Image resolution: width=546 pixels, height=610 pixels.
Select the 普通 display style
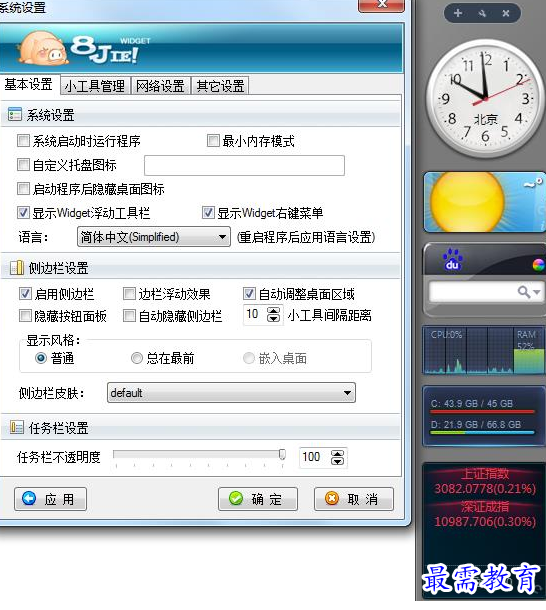(41, 358)
